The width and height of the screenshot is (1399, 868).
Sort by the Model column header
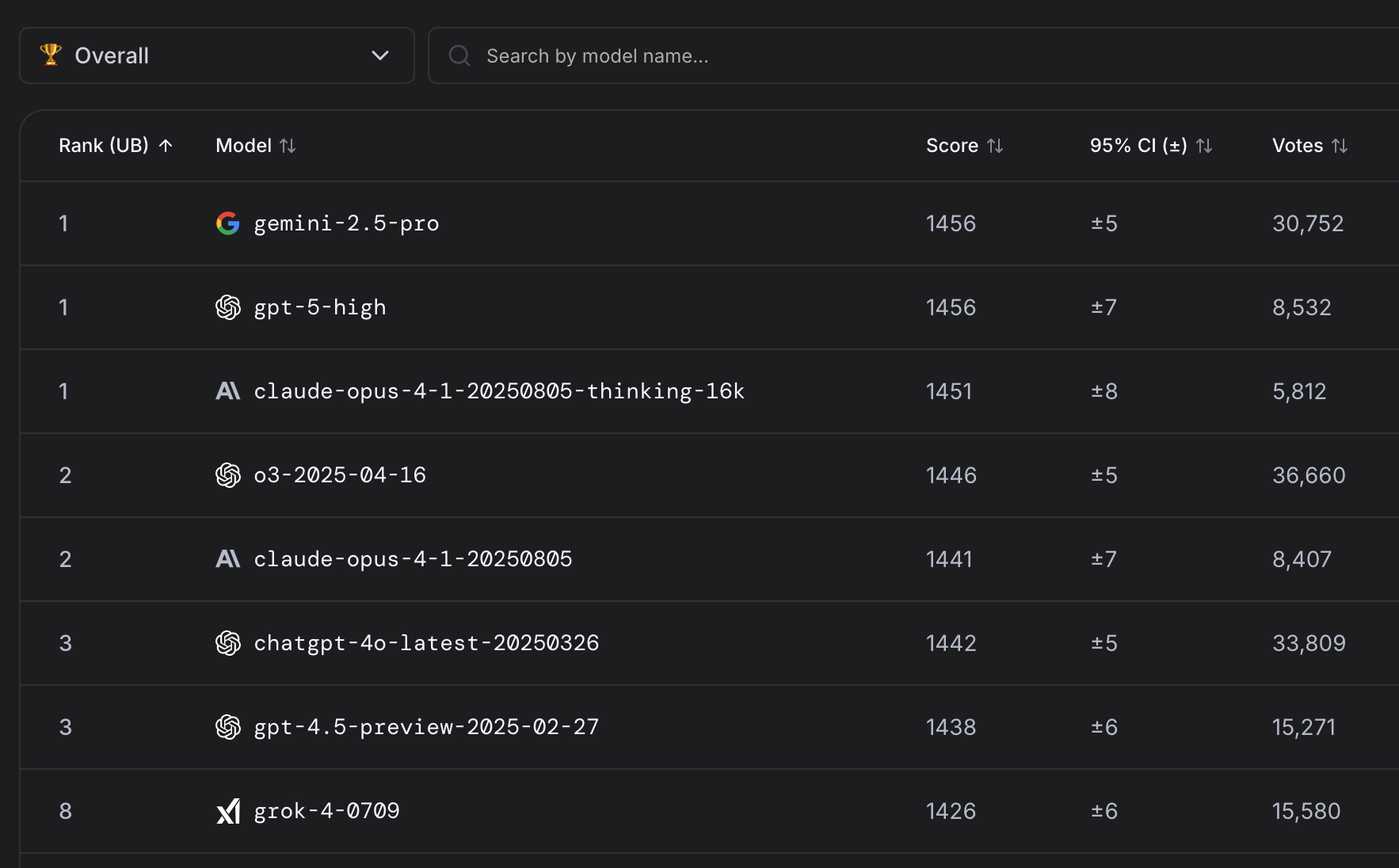pyautogui.click(x=255, y=146)
